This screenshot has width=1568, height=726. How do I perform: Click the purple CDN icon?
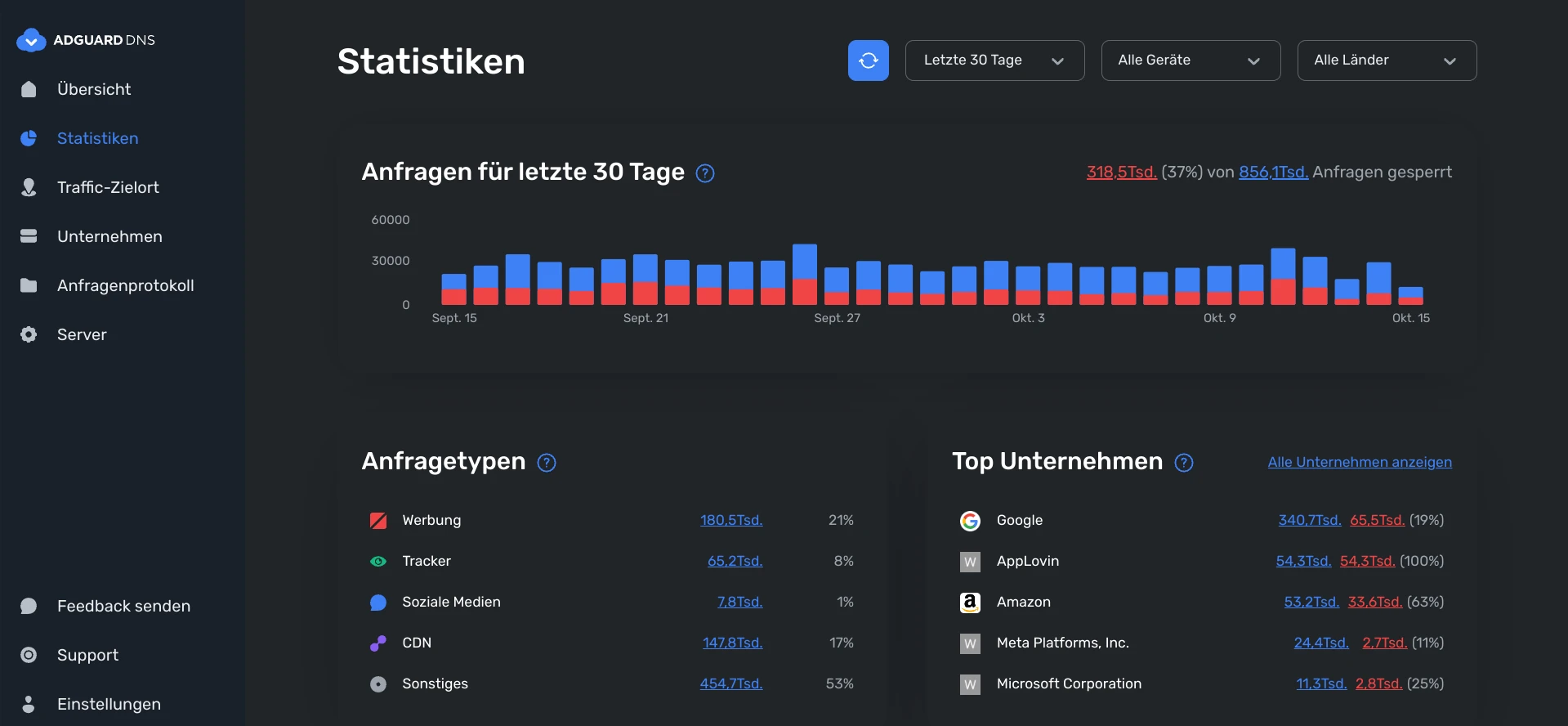(378, 643)
